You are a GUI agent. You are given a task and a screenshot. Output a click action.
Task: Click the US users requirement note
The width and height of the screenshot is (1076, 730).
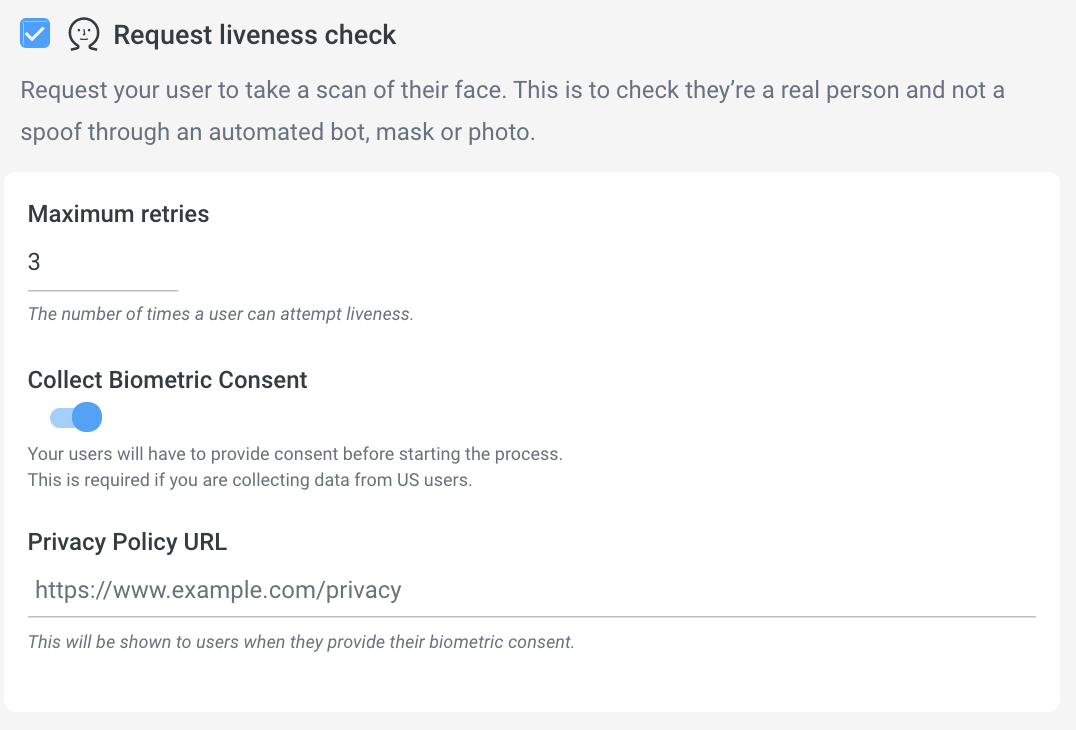coord(250,480)
